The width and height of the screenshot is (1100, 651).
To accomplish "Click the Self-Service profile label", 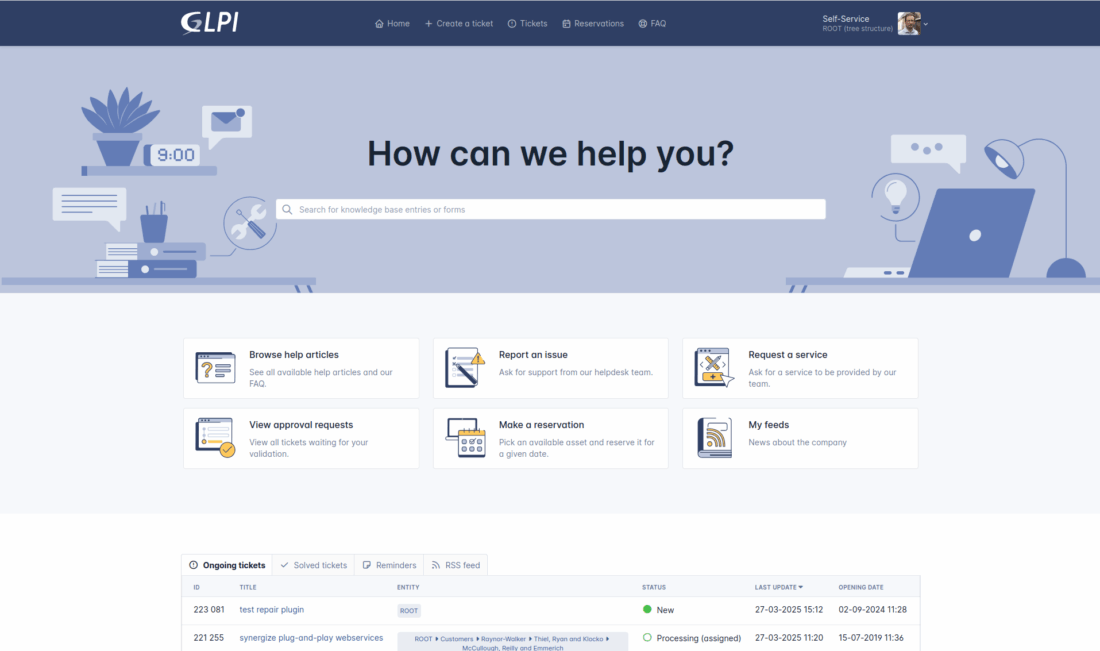I will pyautogui.click(x=845, y=19).
